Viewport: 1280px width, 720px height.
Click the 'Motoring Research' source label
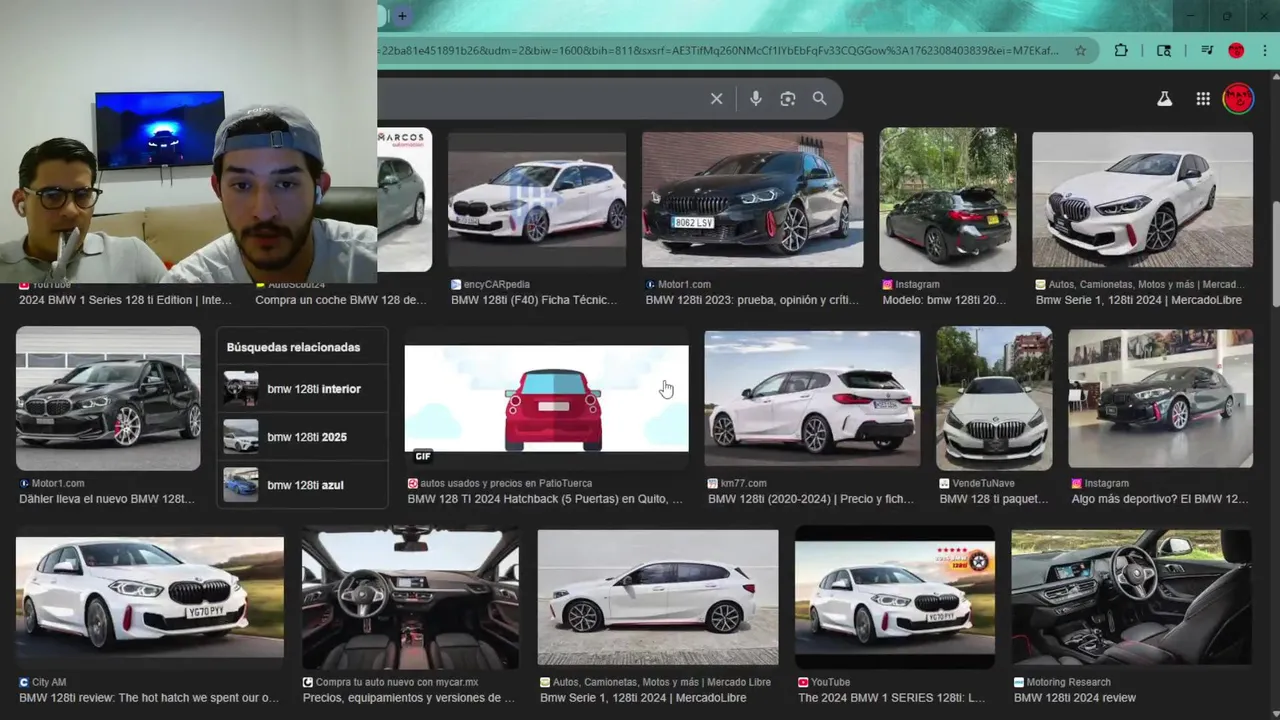[x=1068, y=682]
